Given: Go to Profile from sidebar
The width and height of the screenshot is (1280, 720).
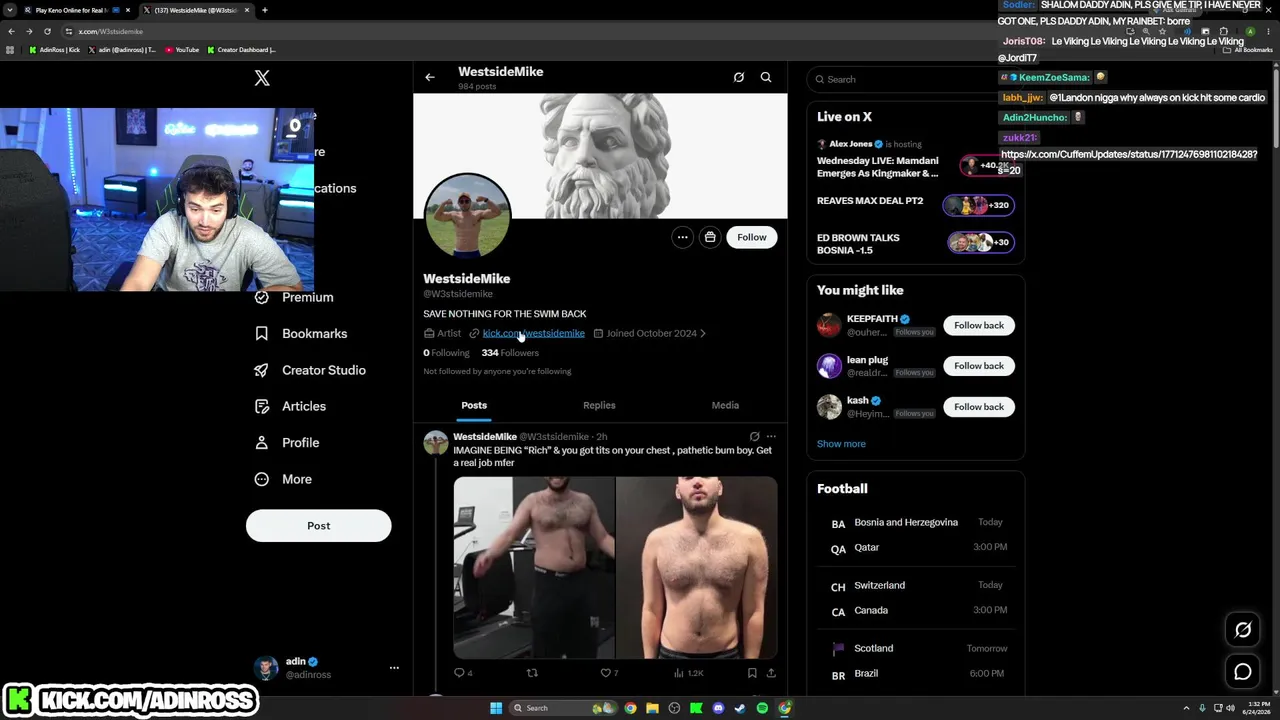Looking at the screenshot, I should [x=287, y=442].
